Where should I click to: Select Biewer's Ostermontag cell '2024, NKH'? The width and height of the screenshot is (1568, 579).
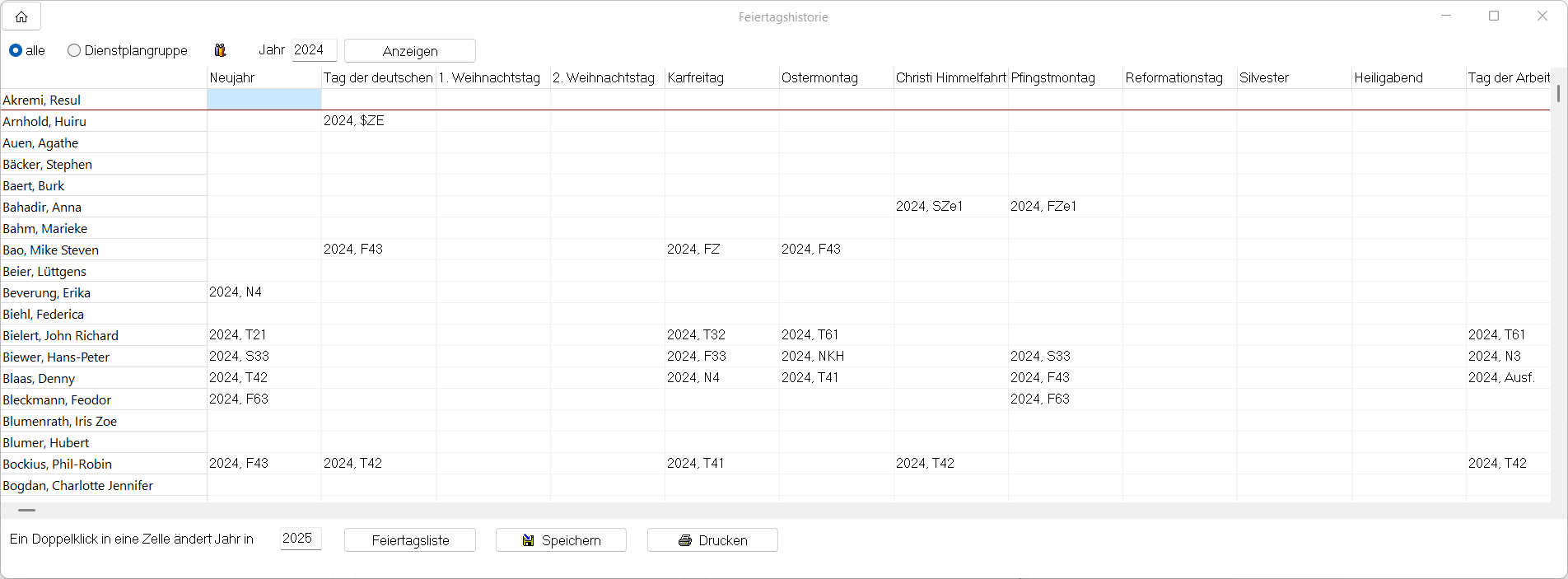click(836, 357)
